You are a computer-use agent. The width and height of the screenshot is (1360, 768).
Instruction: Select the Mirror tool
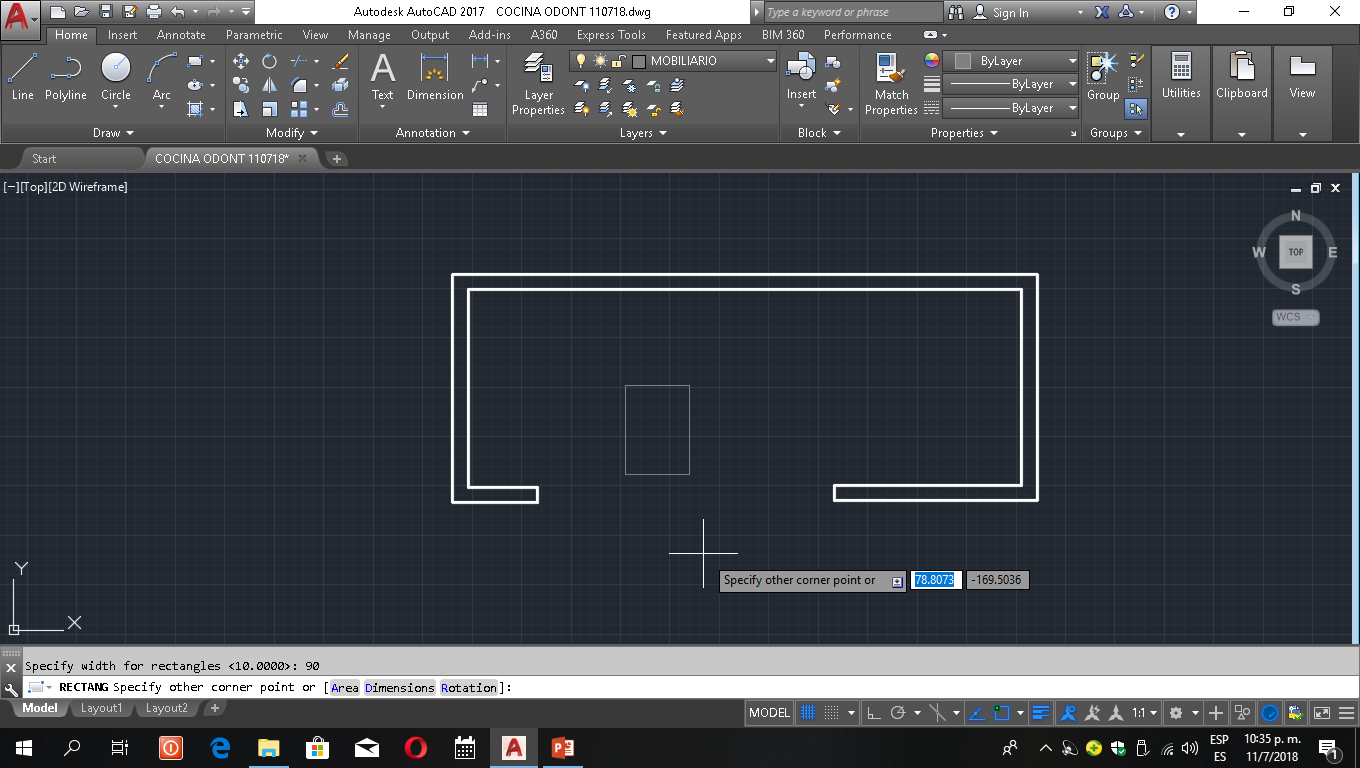pyautogui.click(x=270, y=85)
